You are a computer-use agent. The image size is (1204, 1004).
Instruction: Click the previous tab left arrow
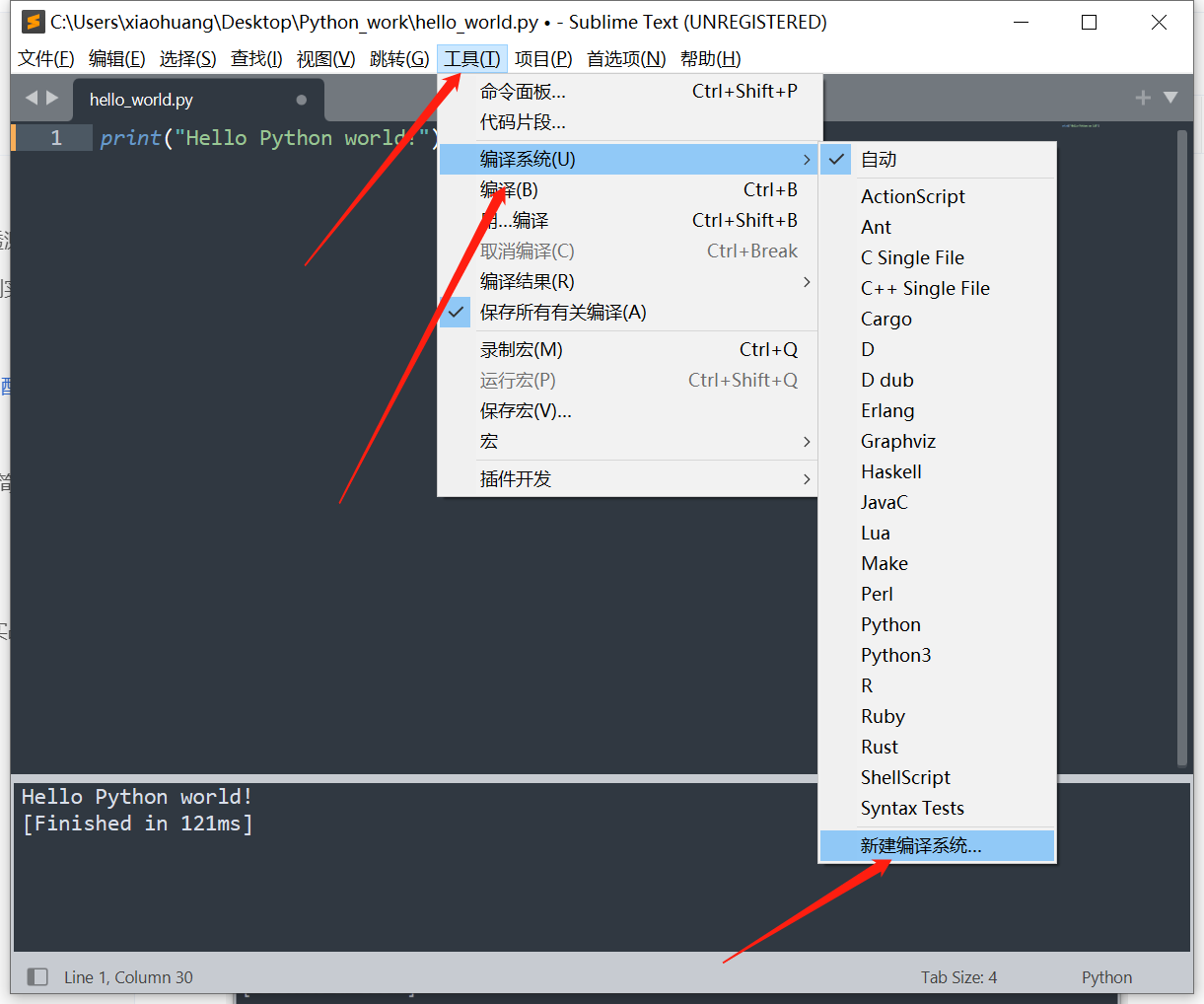click(32, 98)
